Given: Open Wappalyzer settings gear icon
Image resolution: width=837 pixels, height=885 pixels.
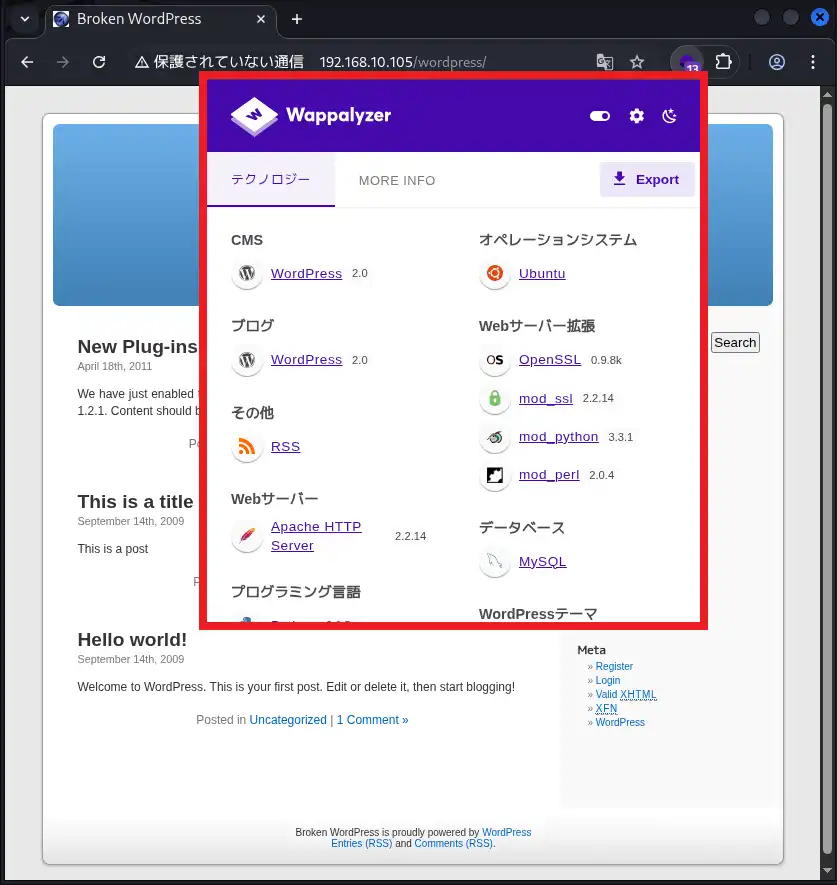Looking at the screenshot, I should pyautogui.click(x=636, y=116).
